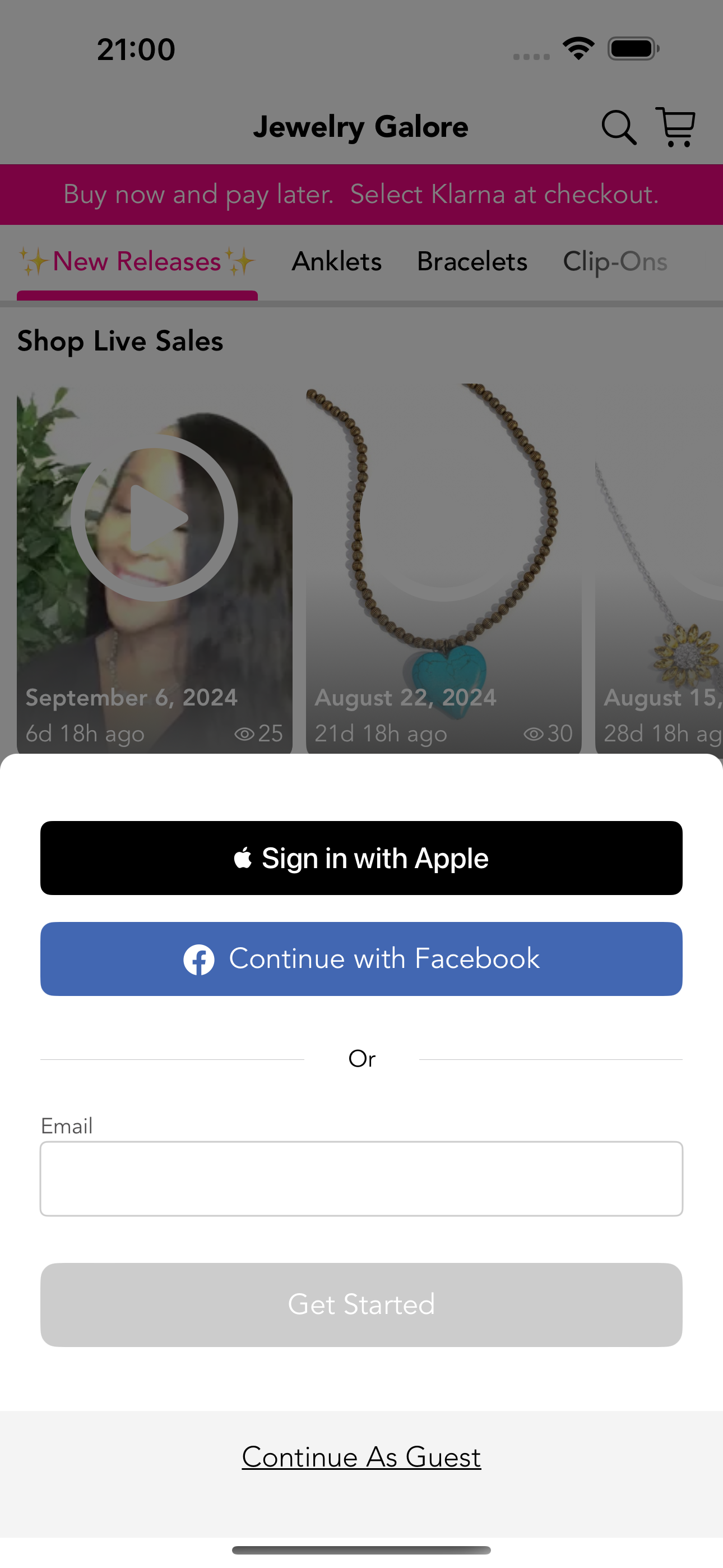The height and width of the screenshot is (1568, 723).
Task: Open the shopping cart icon
Action: tap(675, 127)
